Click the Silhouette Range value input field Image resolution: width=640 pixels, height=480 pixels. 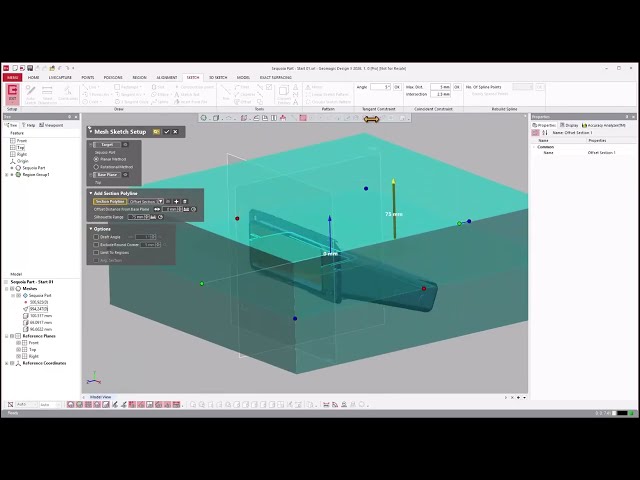(x=136, y=217)
